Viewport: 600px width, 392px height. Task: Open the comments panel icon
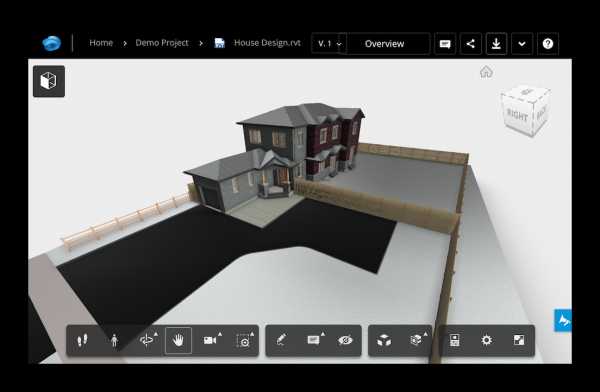click(445, 44)
